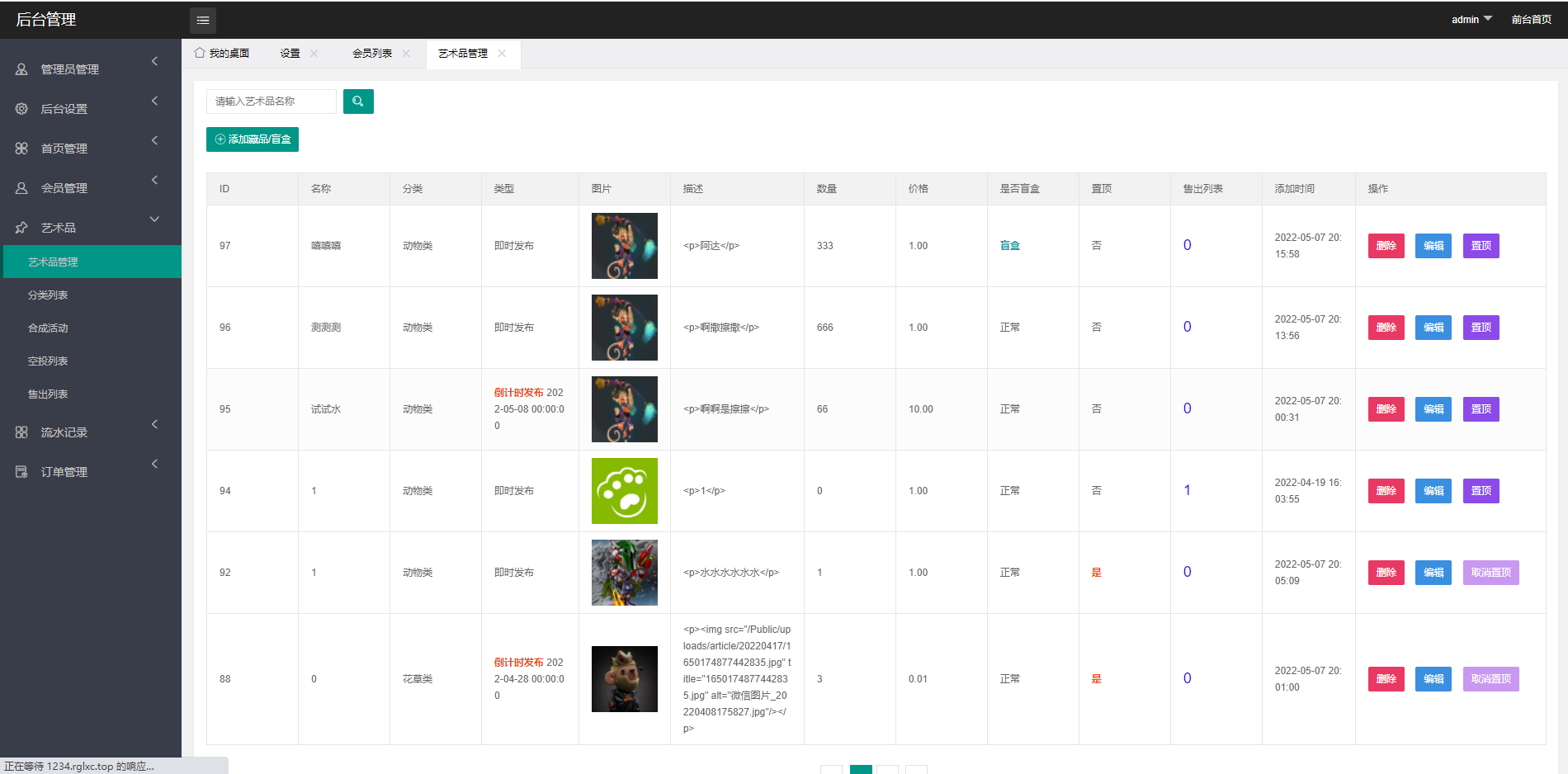Open the admin user dropdown
Screen dimensions: 1568x774
(x=1471, y=20)
